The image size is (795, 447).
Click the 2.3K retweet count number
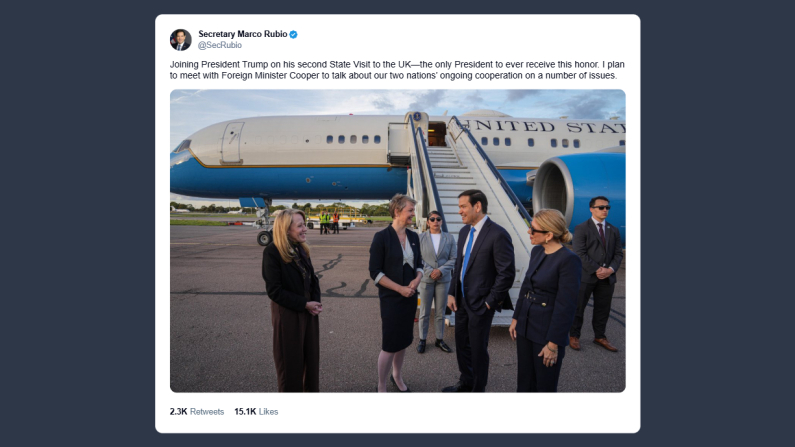(x=178, y=411)
